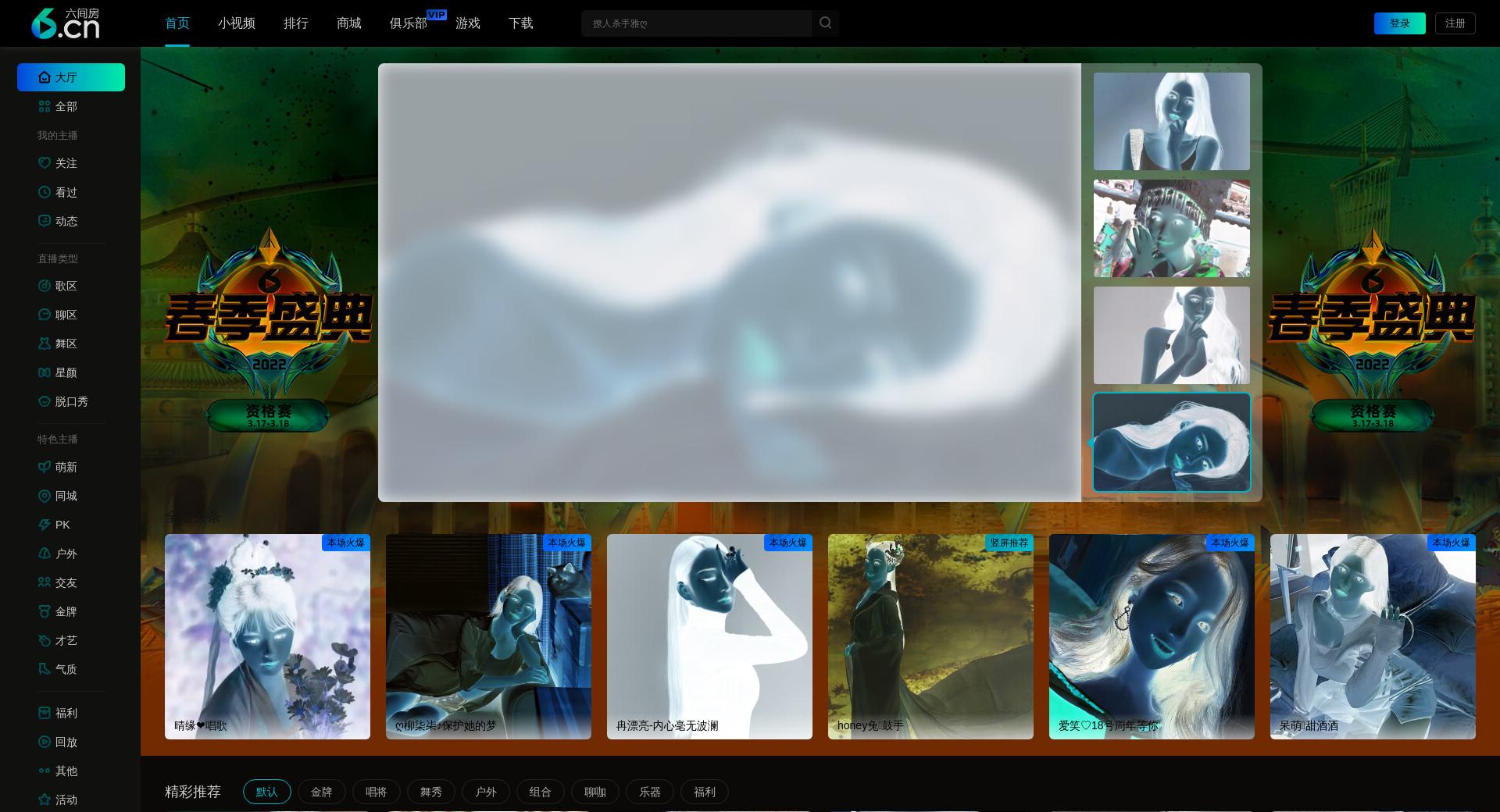Open the right 春季盛典 资格赛 banner

tap(1372, 329)
